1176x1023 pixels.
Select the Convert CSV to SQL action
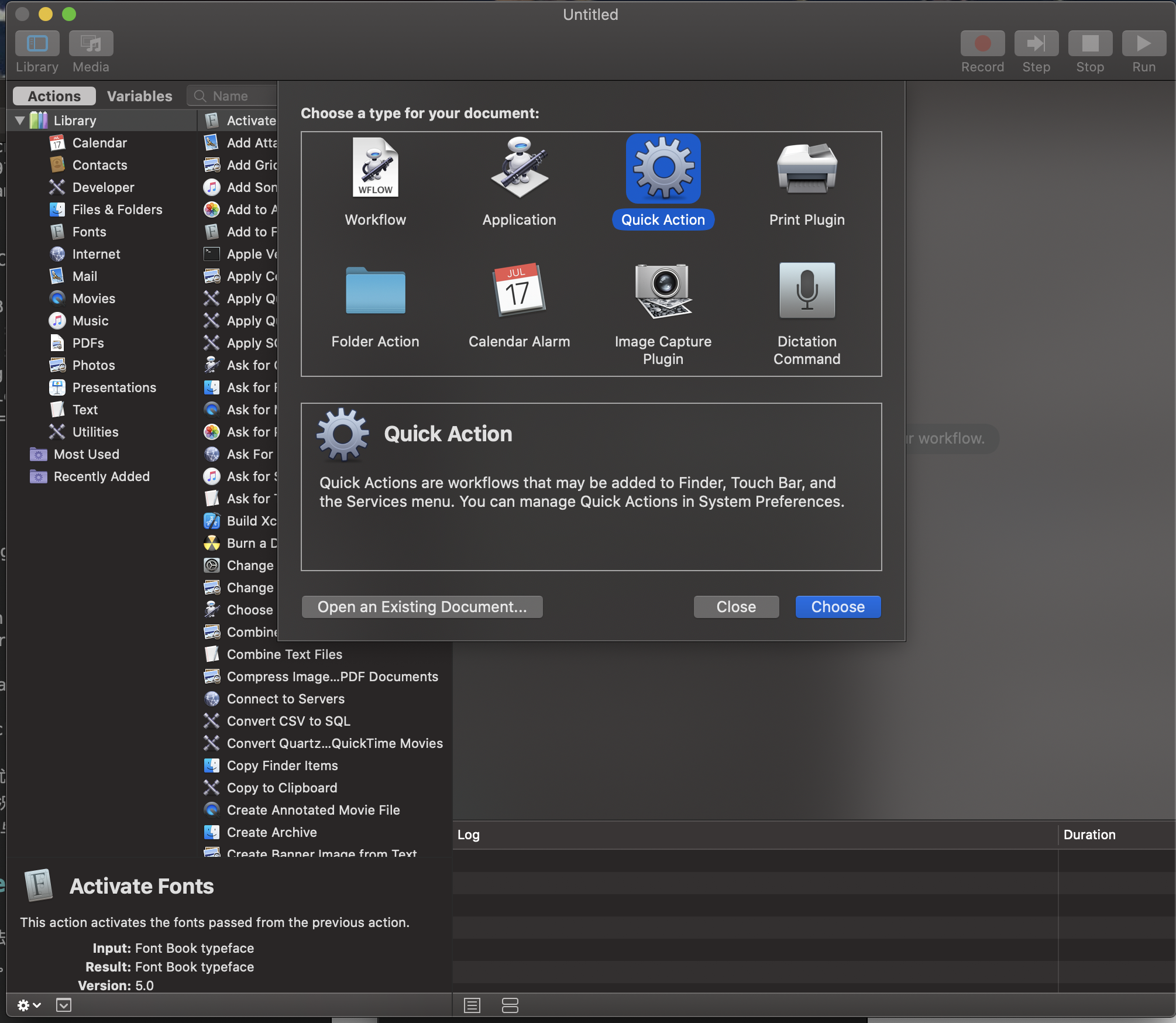pos(288,721)
